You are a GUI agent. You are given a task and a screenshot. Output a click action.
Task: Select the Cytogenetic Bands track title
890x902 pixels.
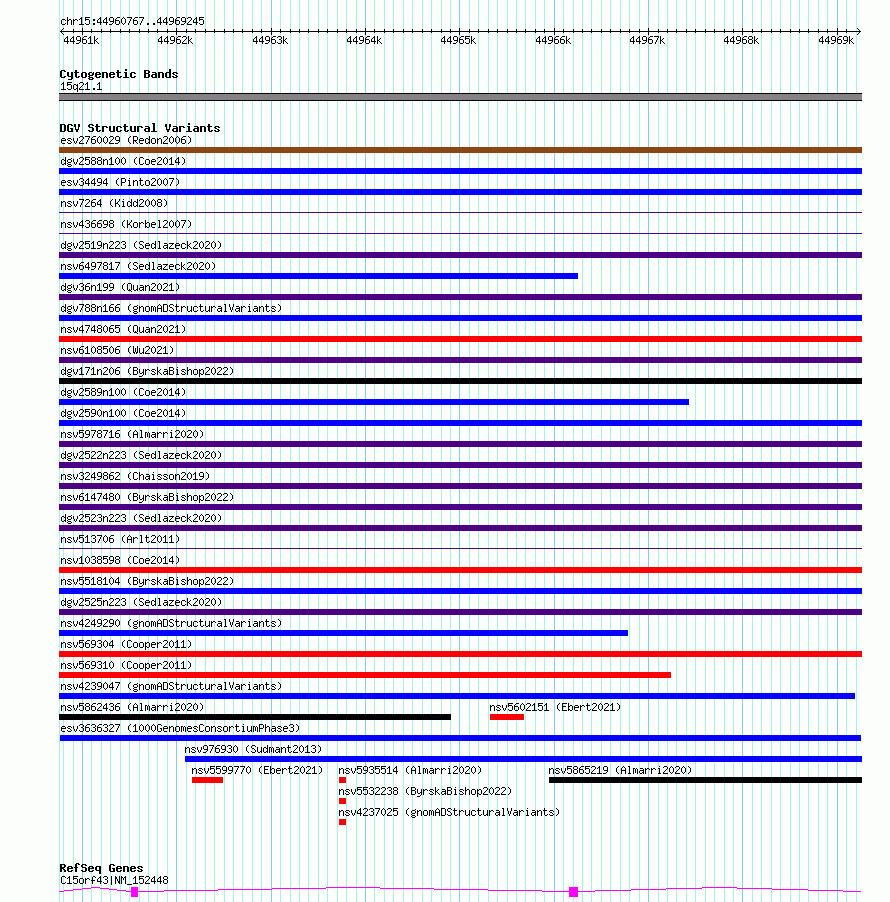pos(119,74)
